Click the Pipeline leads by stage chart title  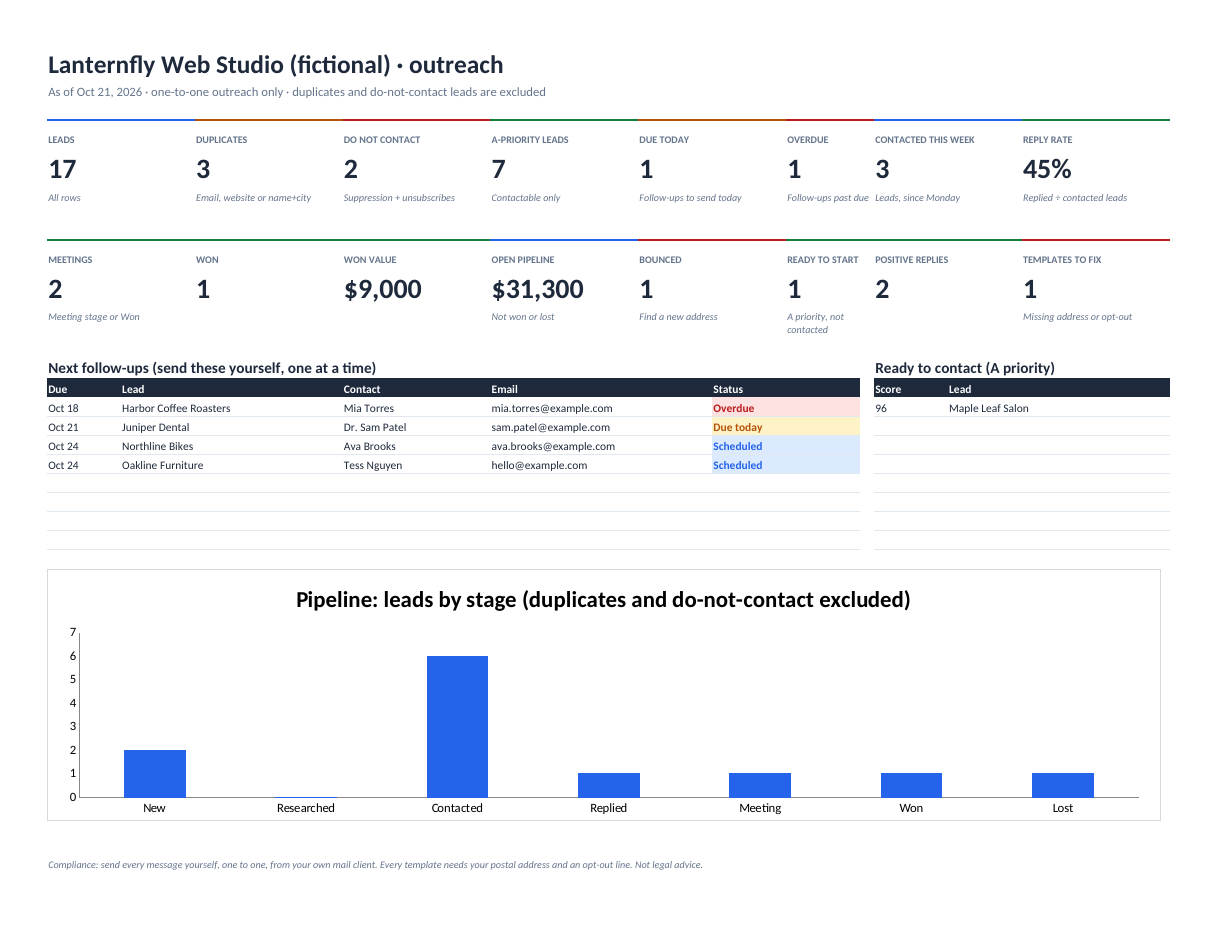[x=603, y=600]
